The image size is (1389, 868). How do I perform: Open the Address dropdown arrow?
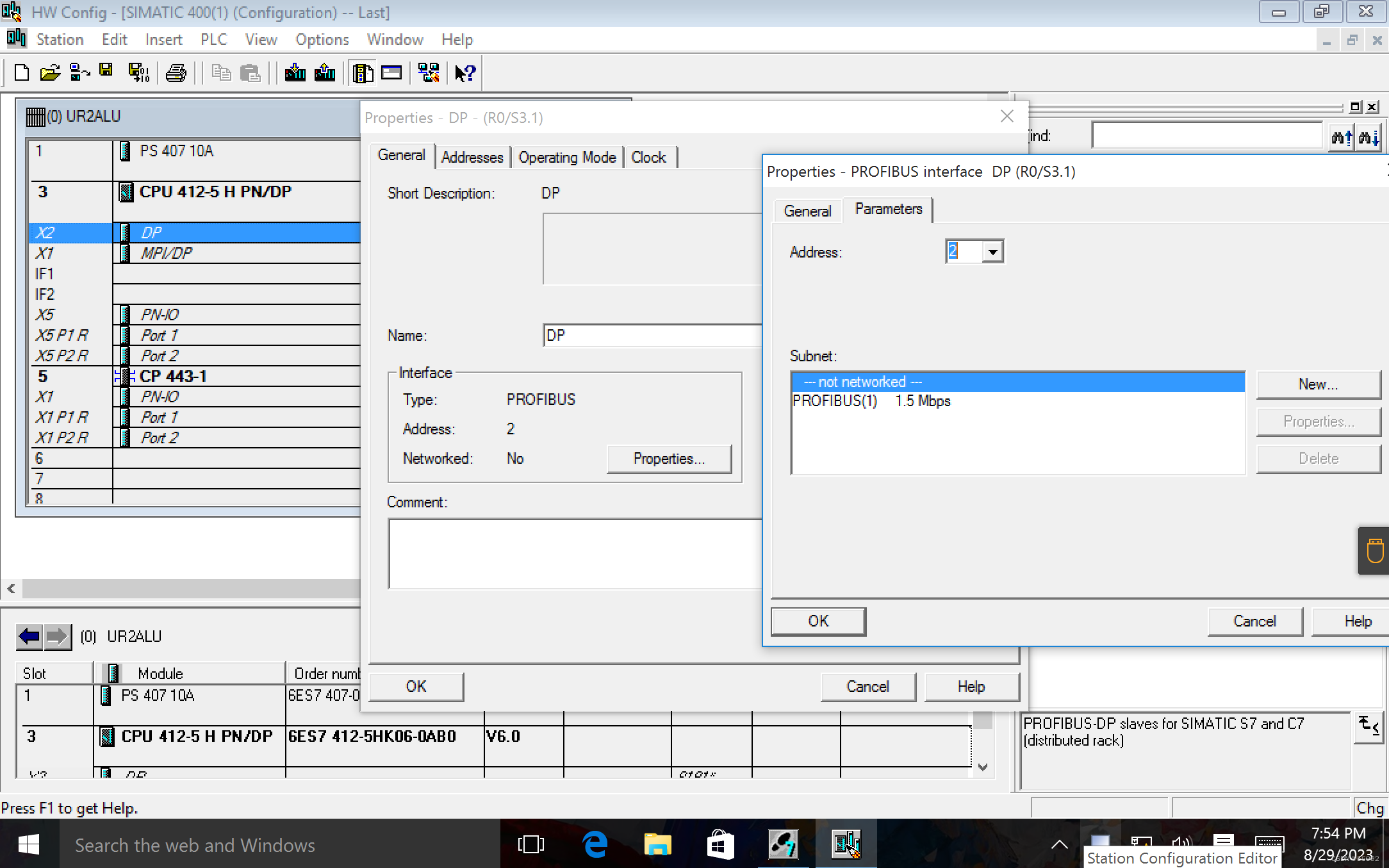(x=992, y=252)
